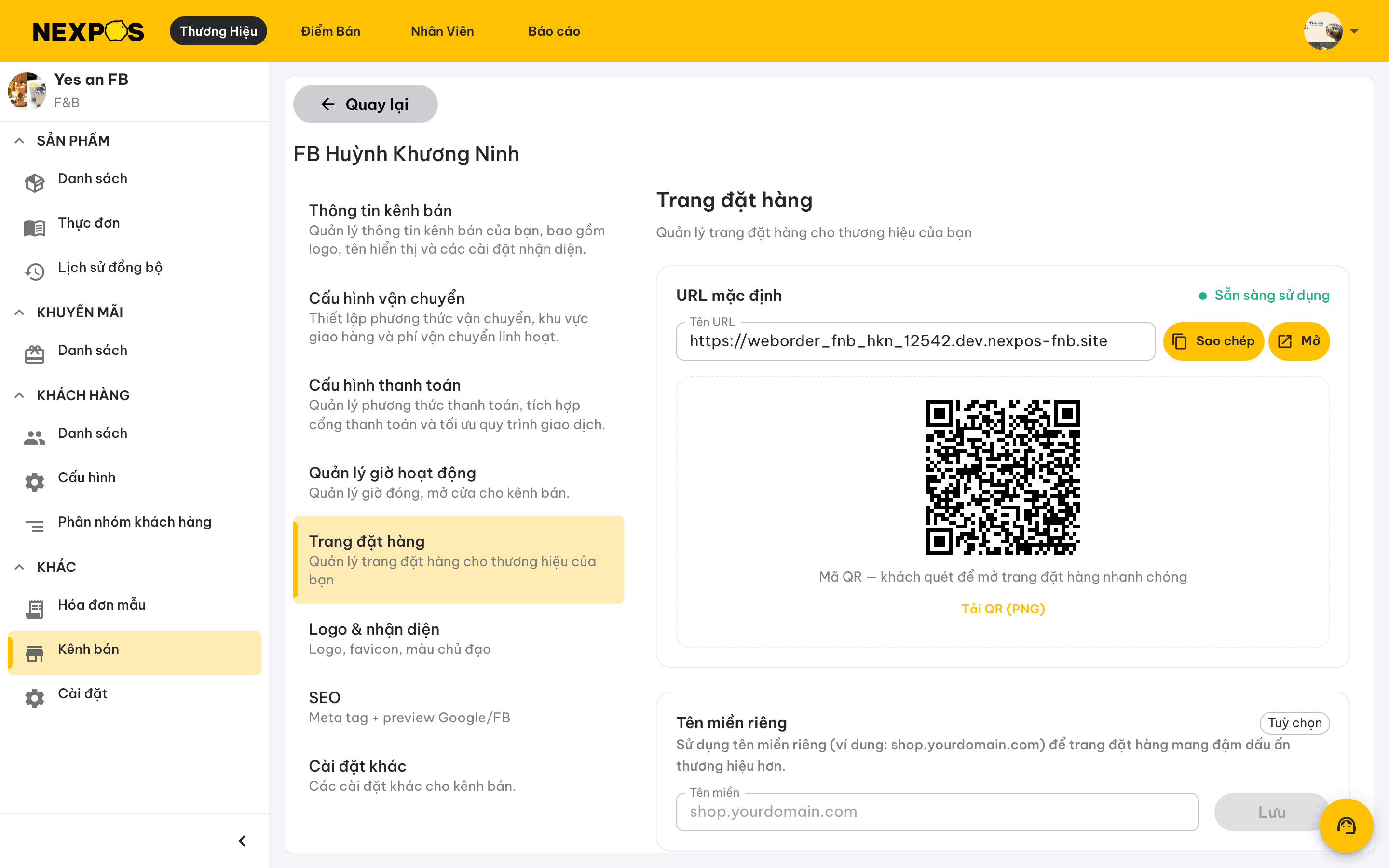Go to the Nhân Viên tab

pyautogui.click(x=442, y=31)
